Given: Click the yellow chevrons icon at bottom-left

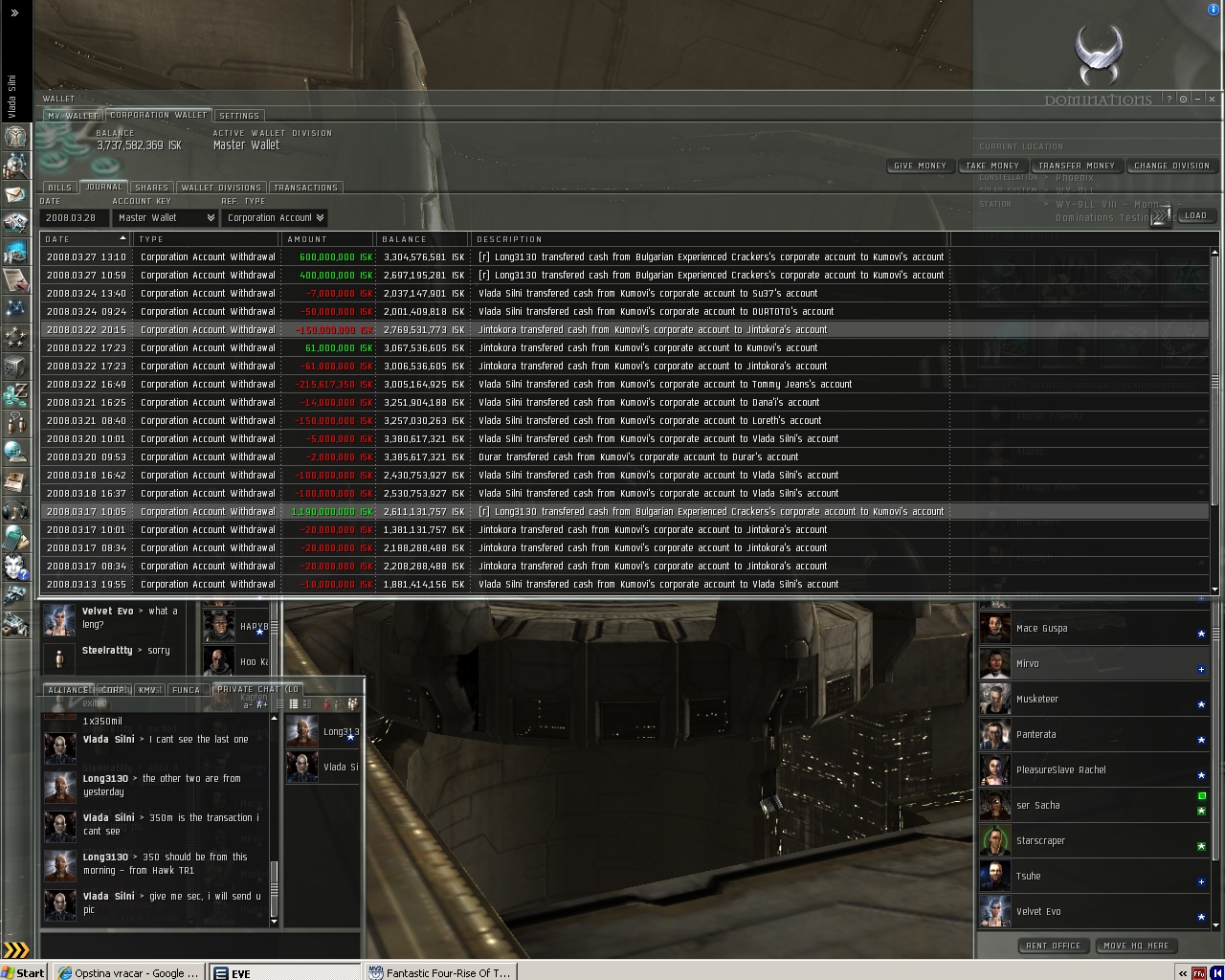Looking at the screenshot, I should point(16,950).
